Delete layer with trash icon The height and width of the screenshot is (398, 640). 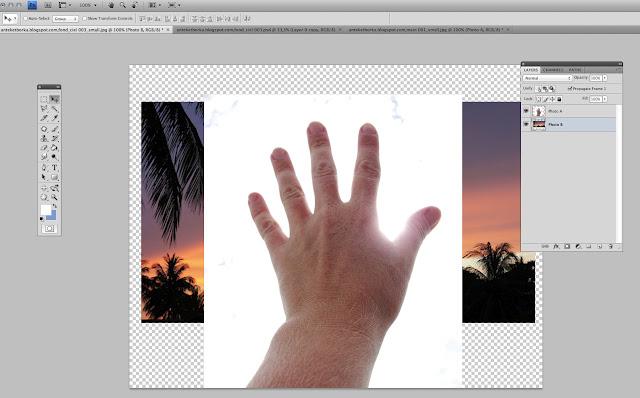pos(611,246)
